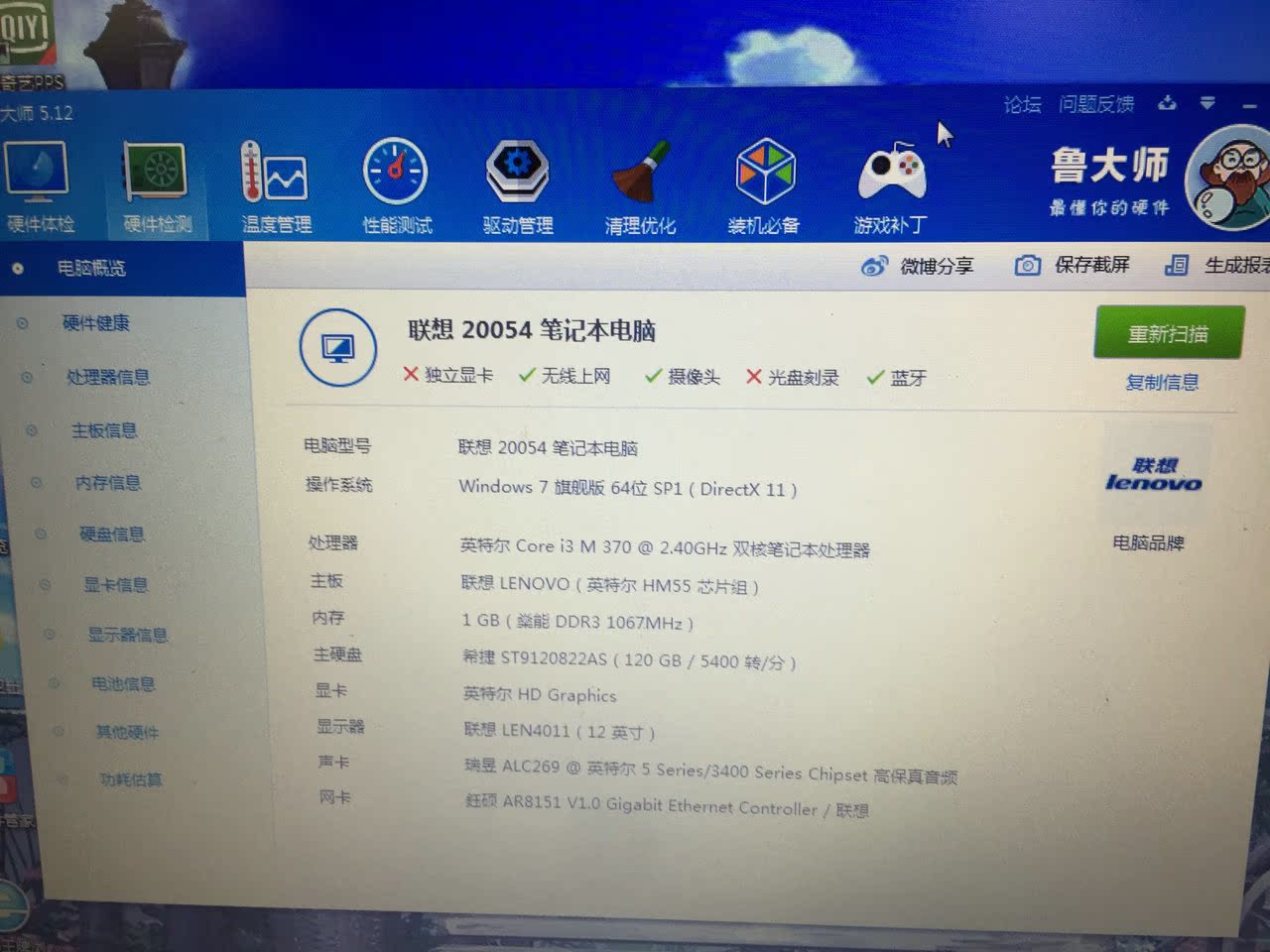The image size is (1270, 952).
Task: Select 硬盘信息 in sidebar
Action: point(112,535)
